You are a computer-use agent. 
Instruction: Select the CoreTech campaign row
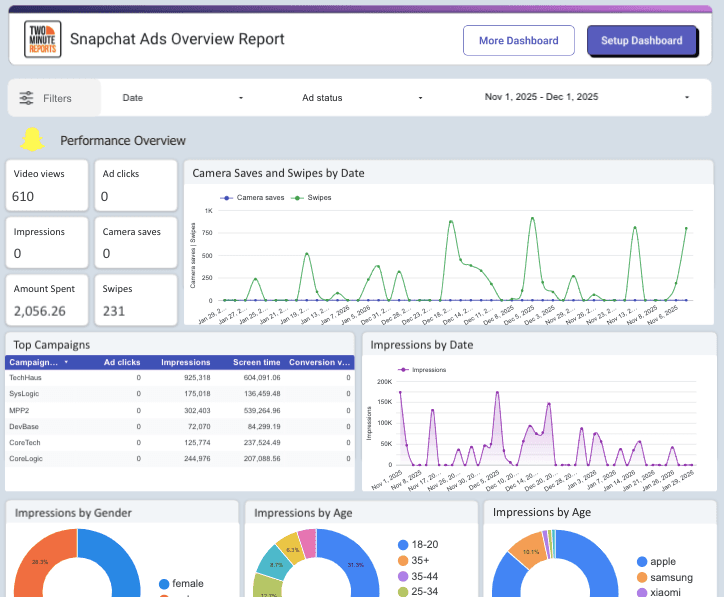click(x=179, y=443)
